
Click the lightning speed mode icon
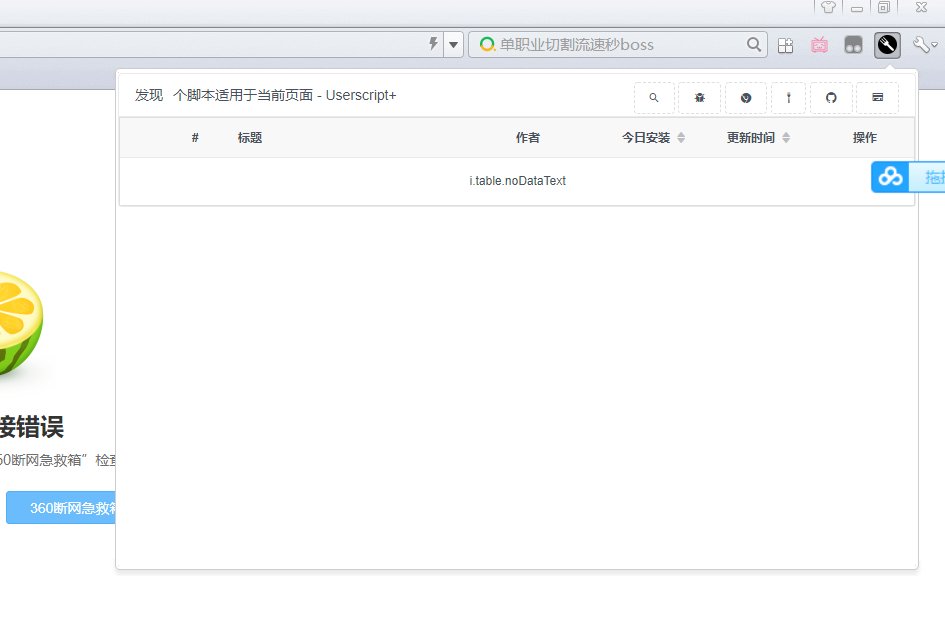[433, 43]
